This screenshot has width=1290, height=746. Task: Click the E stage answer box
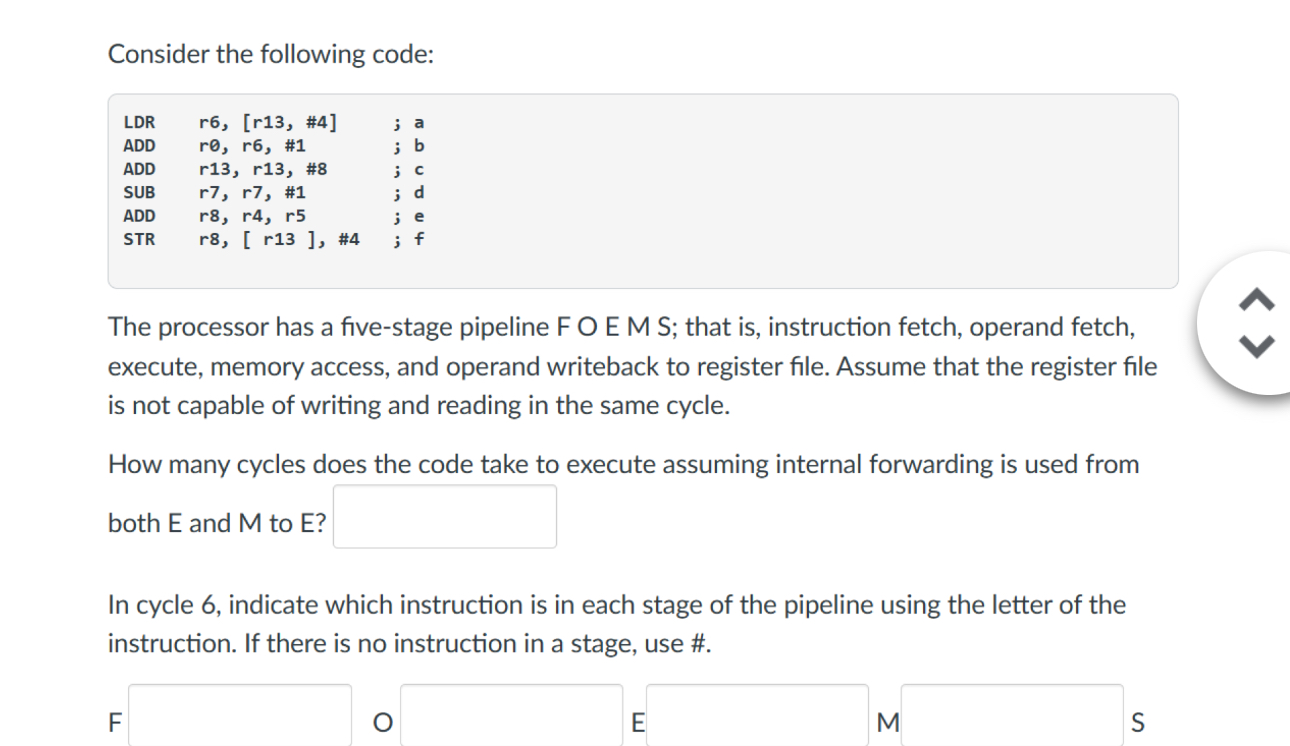(758, 715)
